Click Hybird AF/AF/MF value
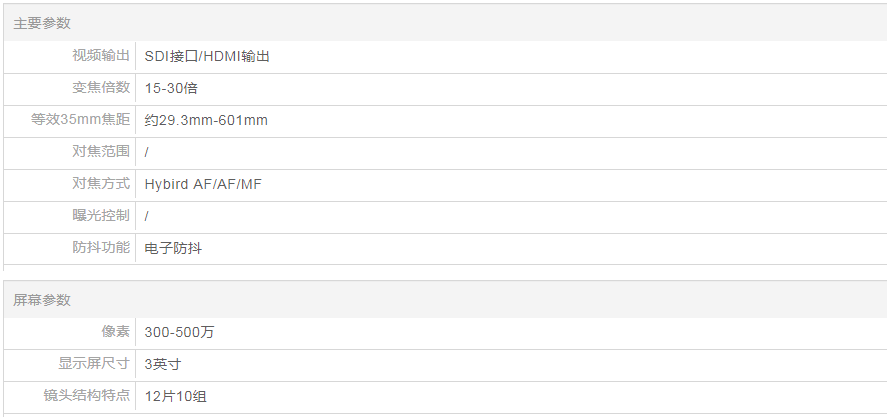 tap(203, 184)
